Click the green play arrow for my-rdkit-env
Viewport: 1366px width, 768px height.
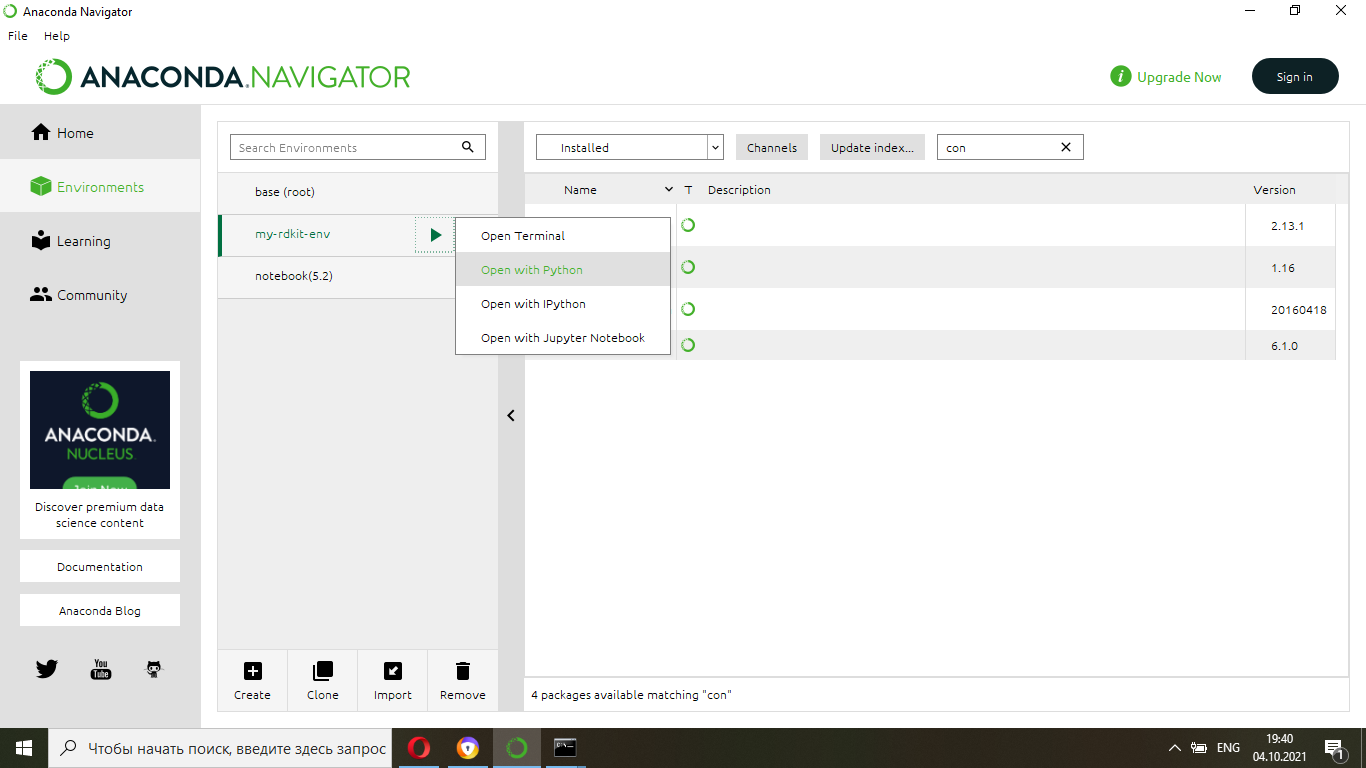436,235
